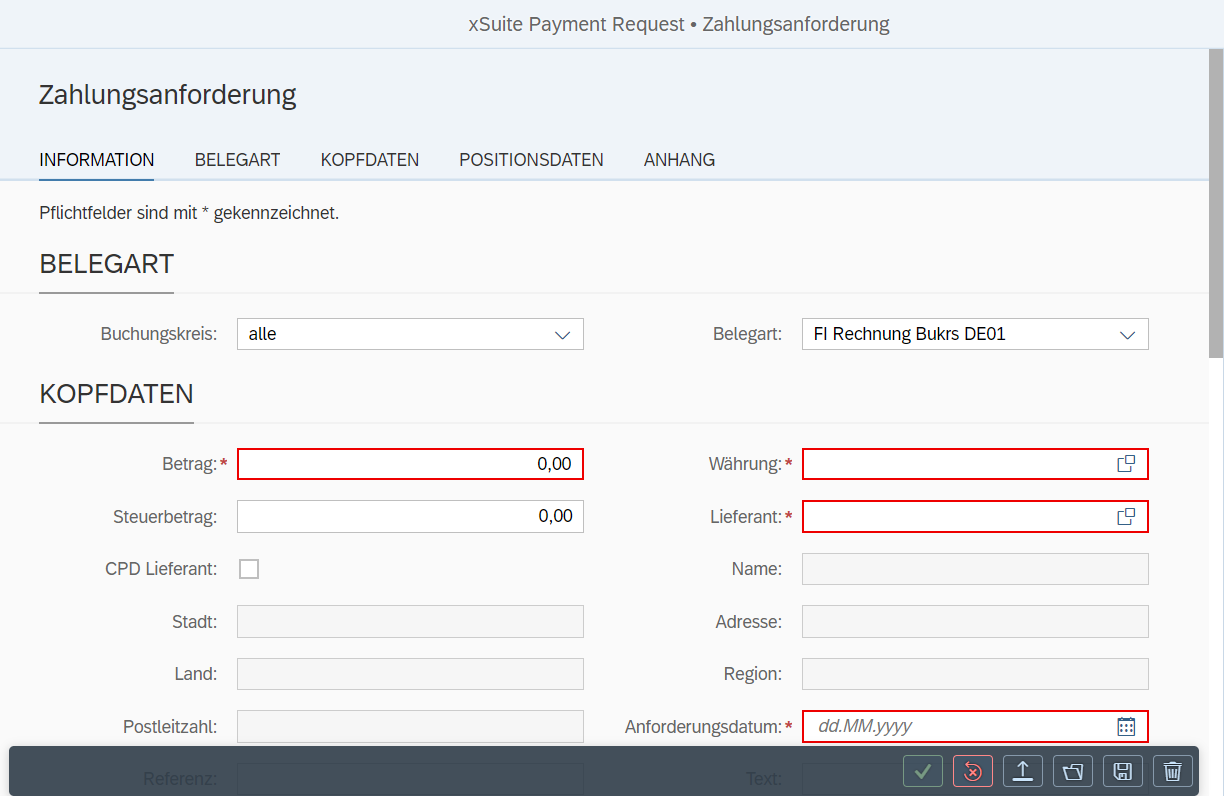The width and height of the screenshot is (1224, 796).
Task: Click the green checkmark to submit the payment request
Action: point(922,771)
